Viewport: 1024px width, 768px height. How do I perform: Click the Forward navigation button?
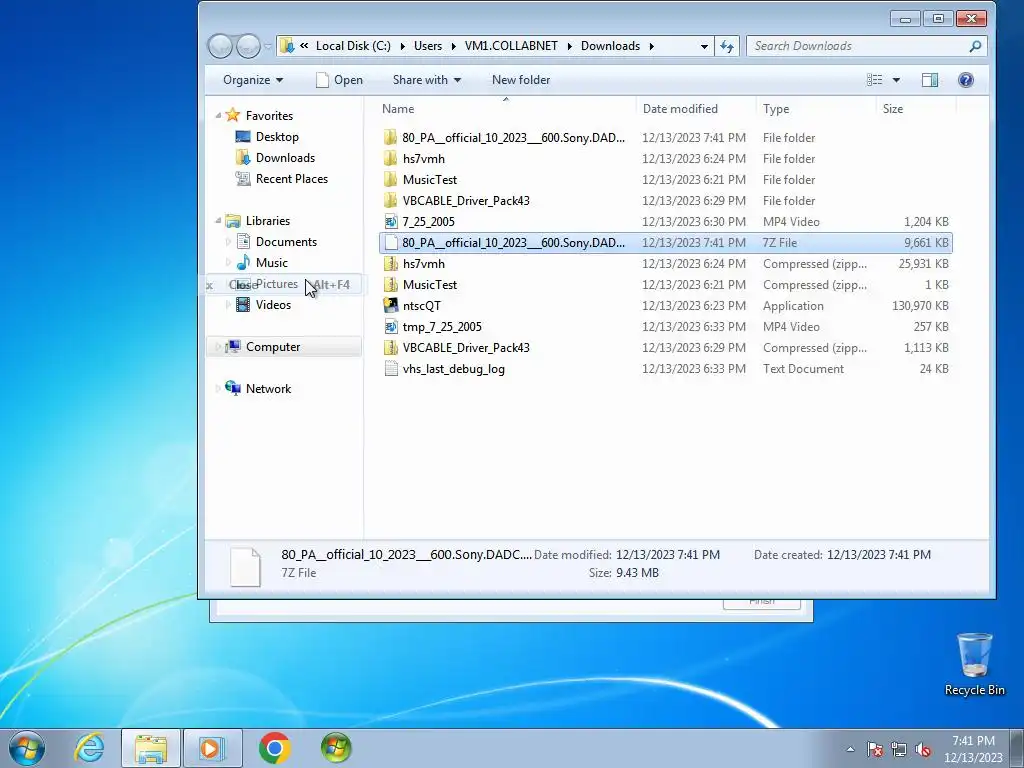point(248,46)
